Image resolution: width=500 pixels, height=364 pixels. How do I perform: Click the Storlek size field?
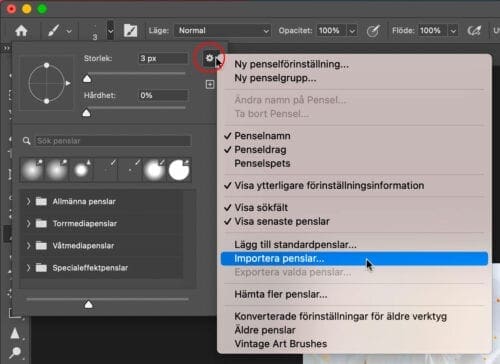pyautogui.click(x=163, y=59)
